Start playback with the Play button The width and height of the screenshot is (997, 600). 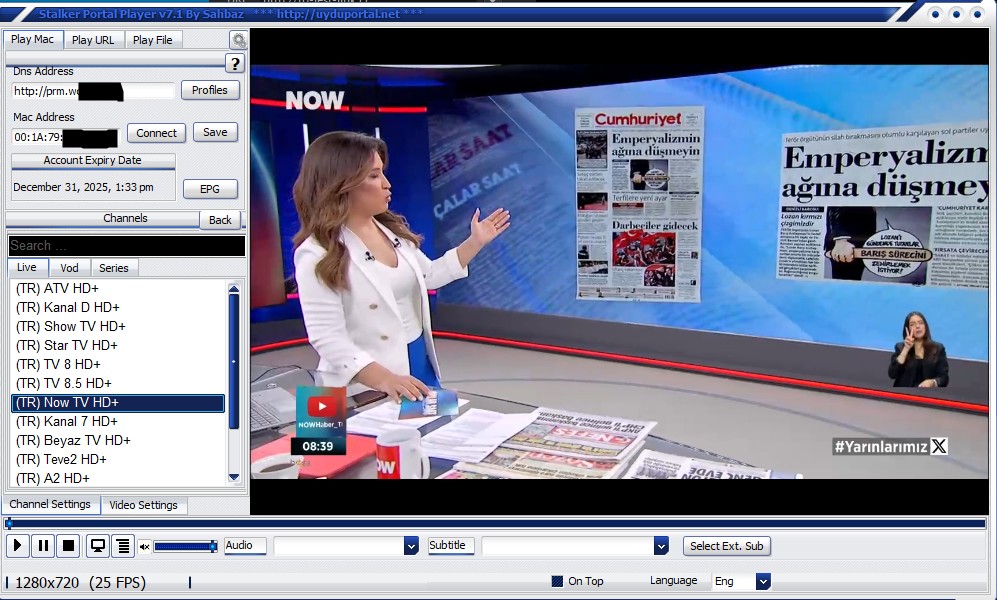coord(18,545)
